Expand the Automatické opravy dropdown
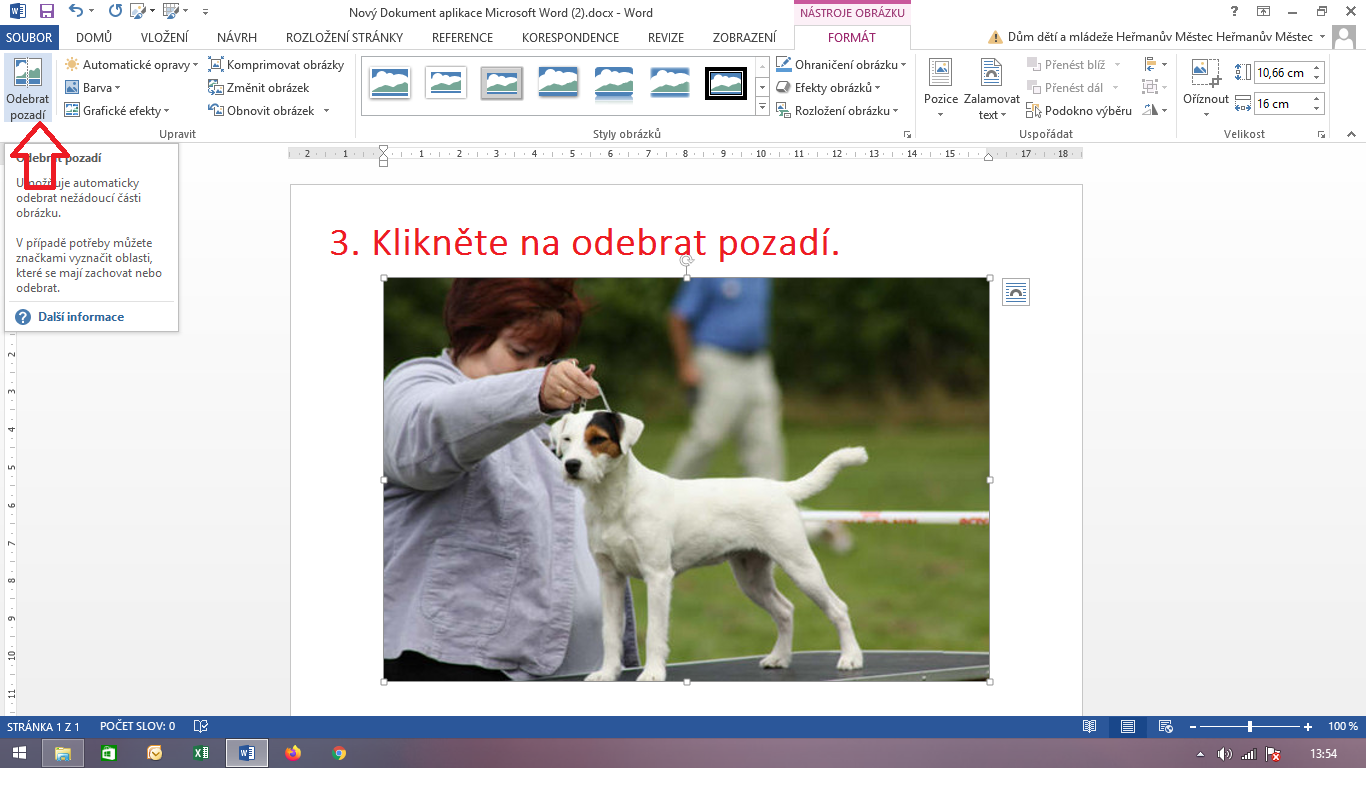 tap(132, 65)
